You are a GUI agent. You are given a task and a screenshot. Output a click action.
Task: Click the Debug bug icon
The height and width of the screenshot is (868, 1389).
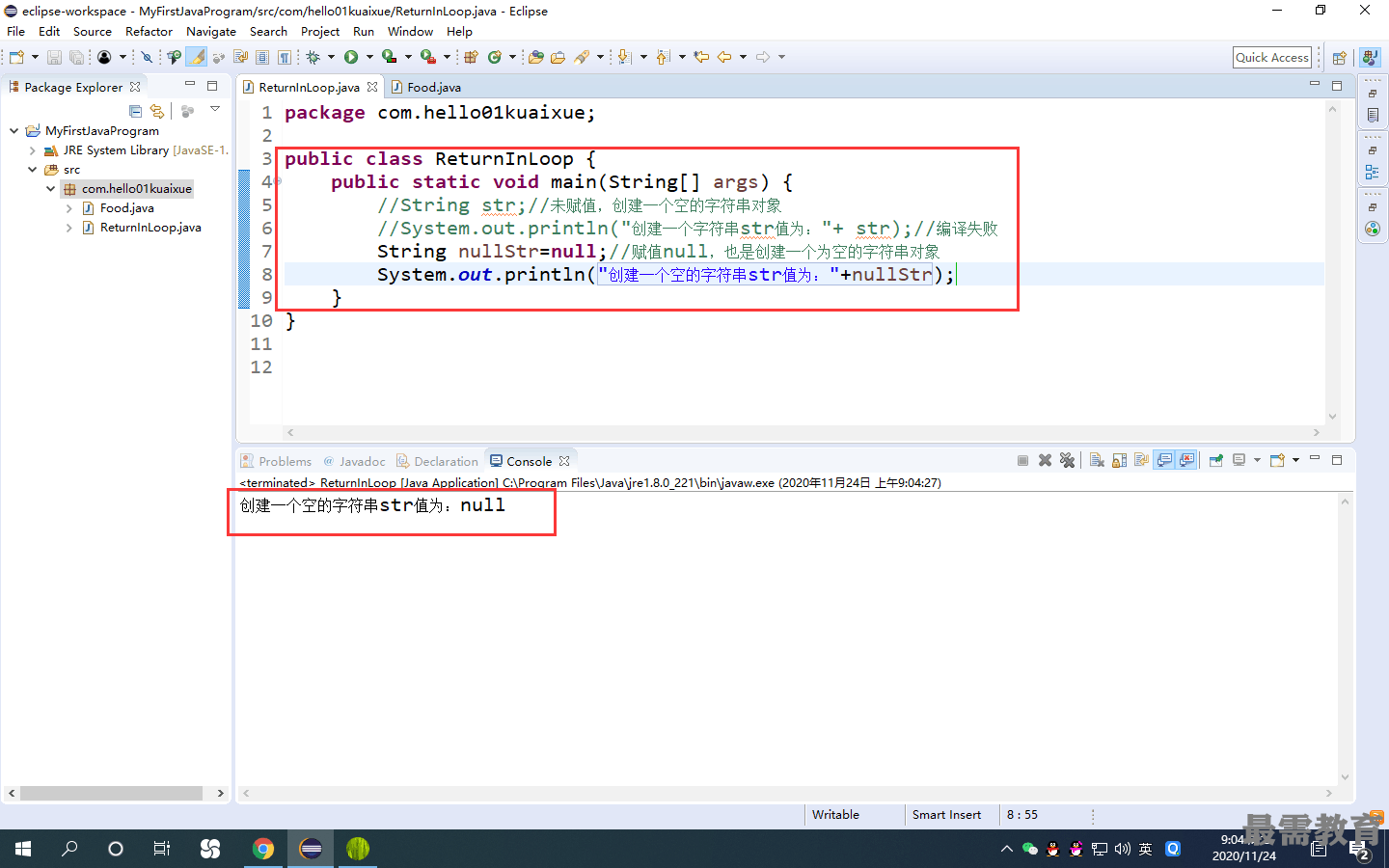313,57
